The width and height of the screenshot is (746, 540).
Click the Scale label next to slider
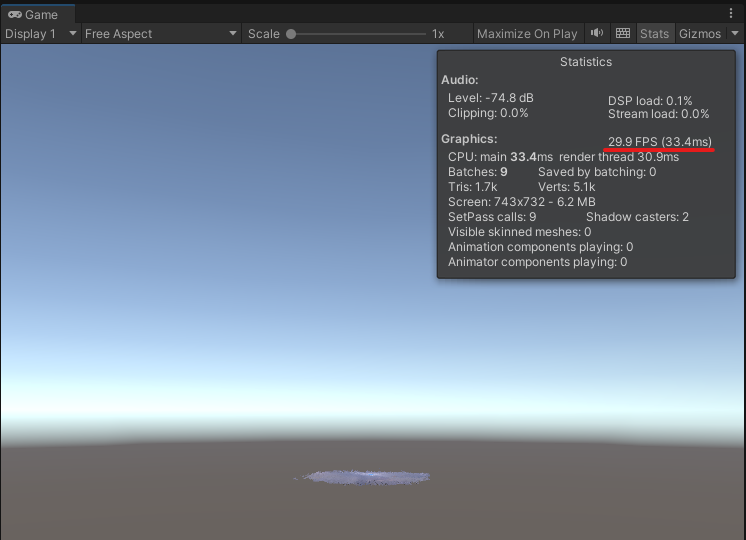264,33
